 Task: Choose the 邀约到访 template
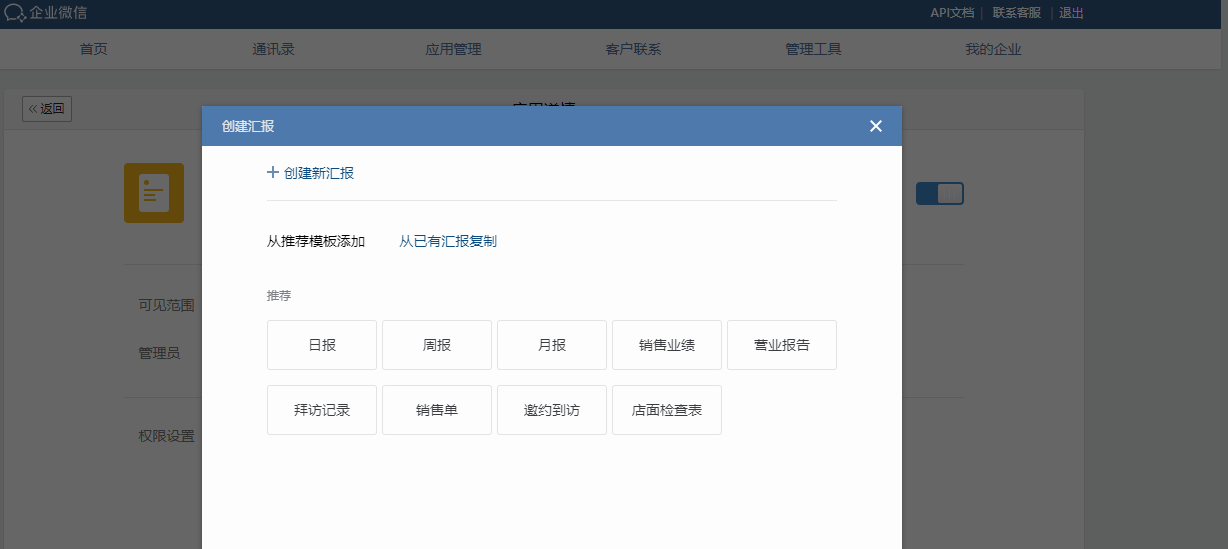pyautogui.click(x=552, y=410)
